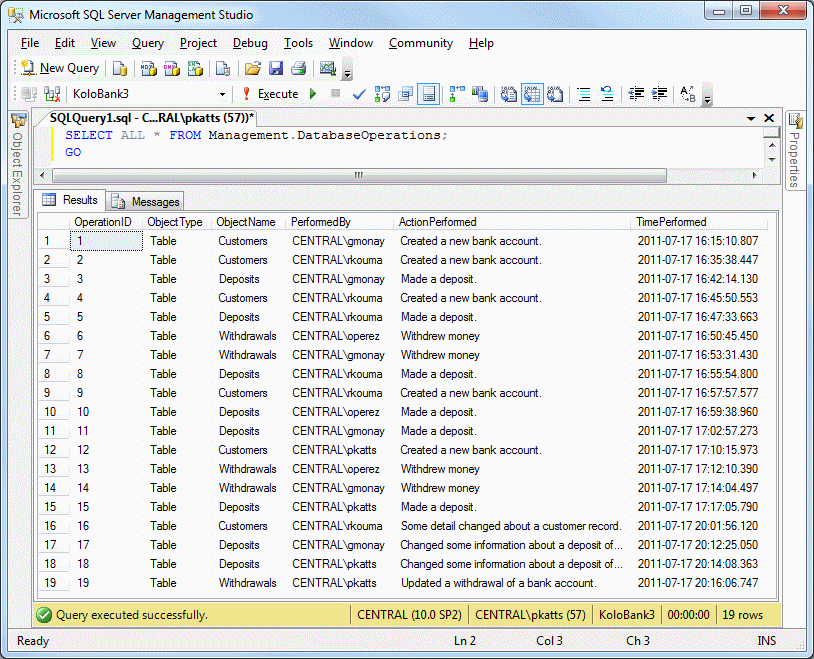Click the '19 rows' status bar entry

pyautogui.click(x=742, y=615)
